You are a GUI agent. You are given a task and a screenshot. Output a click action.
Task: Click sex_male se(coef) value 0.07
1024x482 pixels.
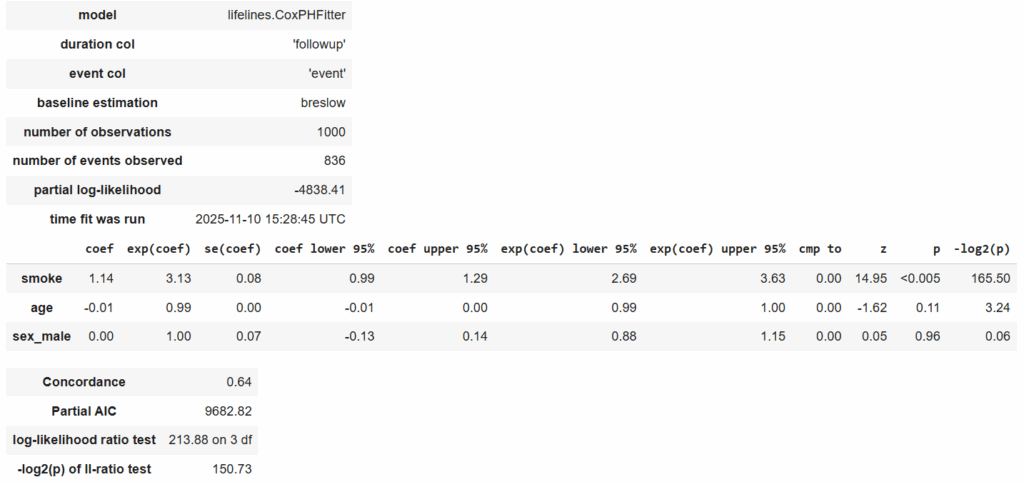click(248, 336)
